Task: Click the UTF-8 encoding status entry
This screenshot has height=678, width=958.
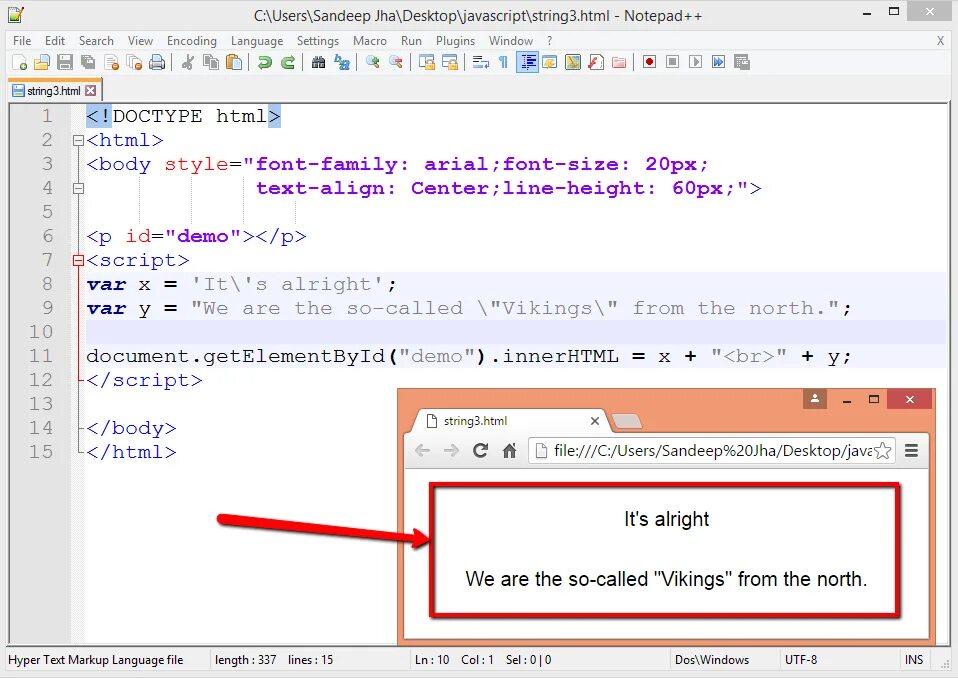Action: (800, 660)
